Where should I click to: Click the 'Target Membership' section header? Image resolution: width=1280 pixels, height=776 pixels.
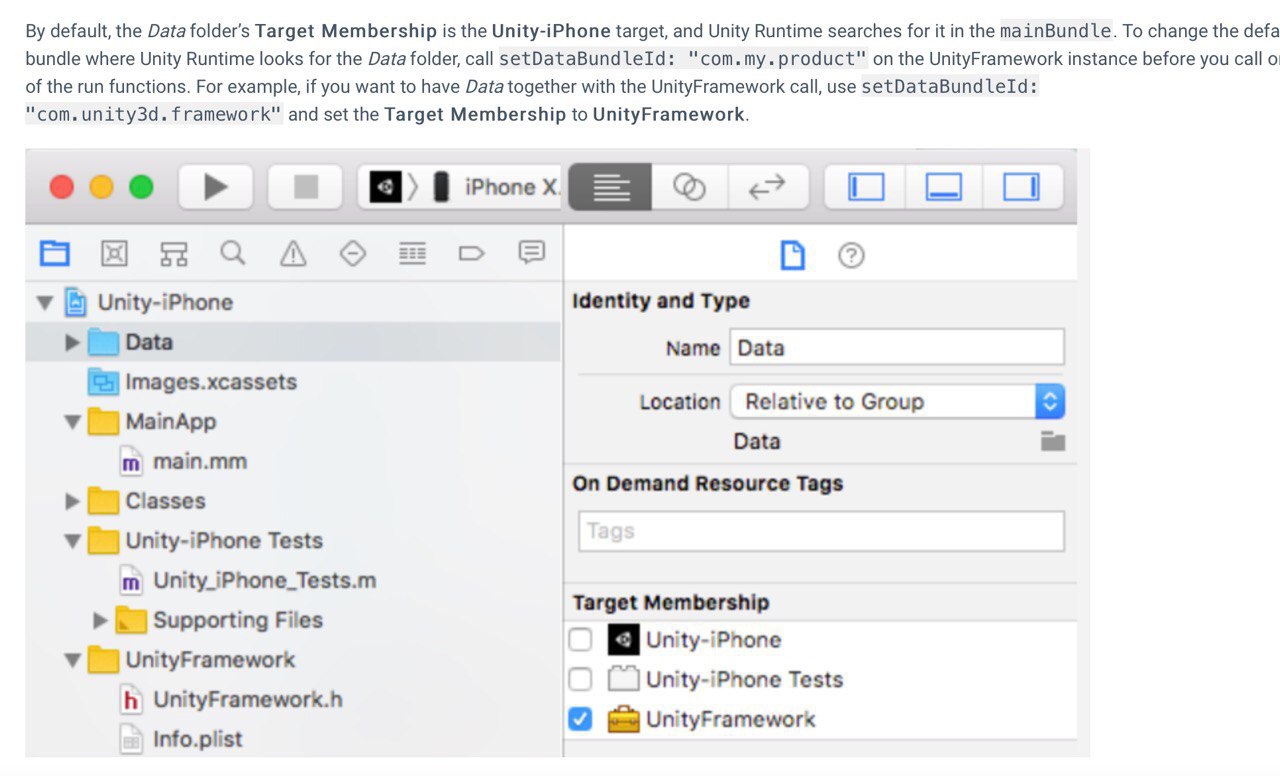[x=670, y=603]
